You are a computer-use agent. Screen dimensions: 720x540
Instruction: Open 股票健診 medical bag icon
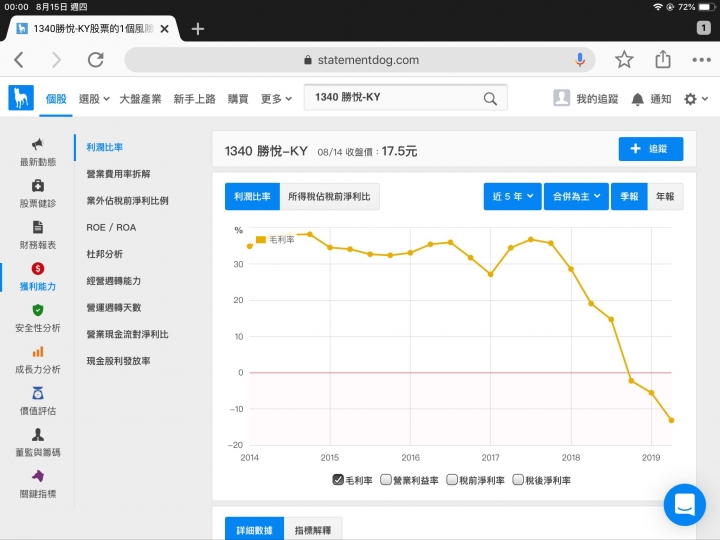click(x=38, y=186)
